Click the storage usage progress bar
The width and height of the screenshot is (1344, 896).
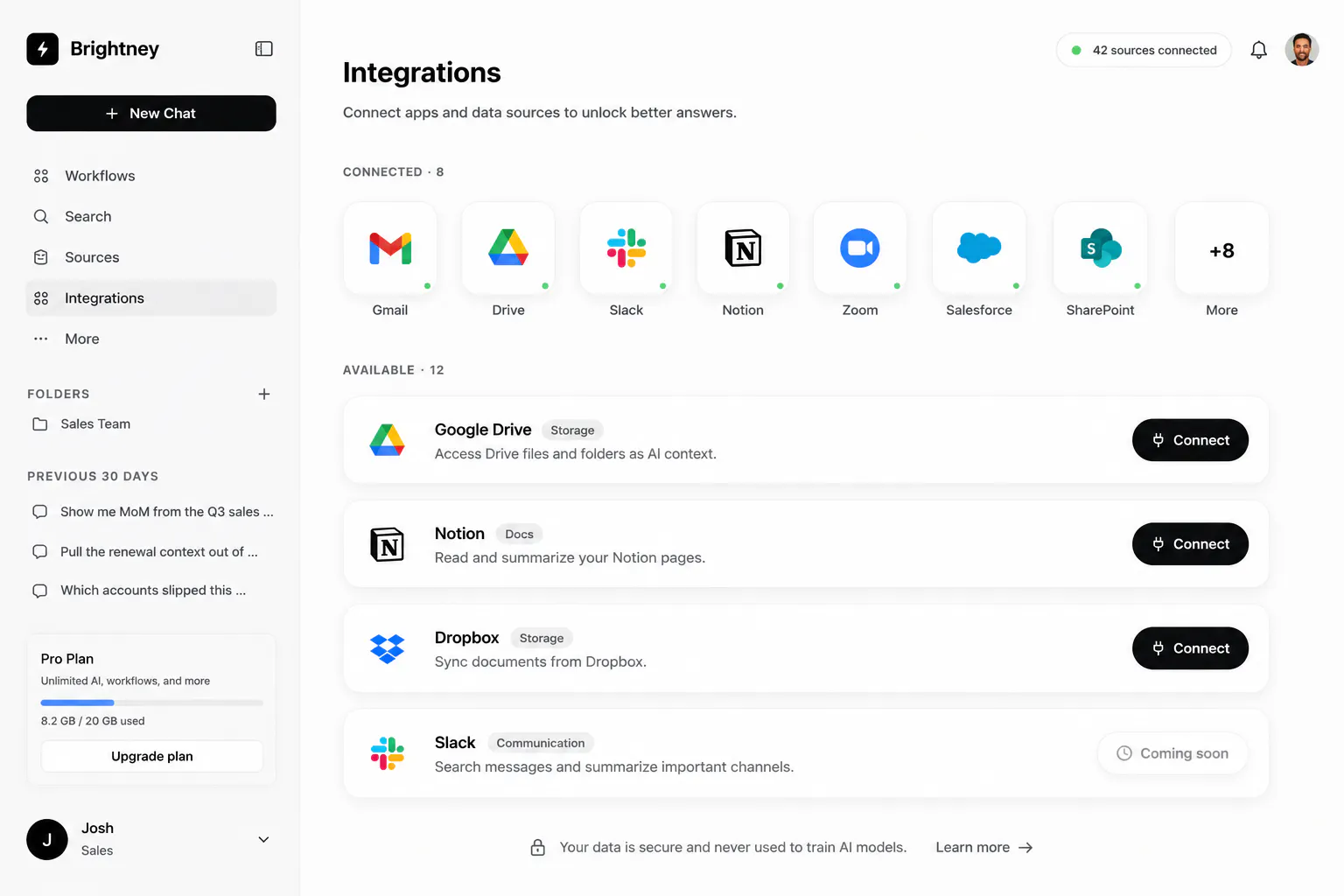coord(152,703)
